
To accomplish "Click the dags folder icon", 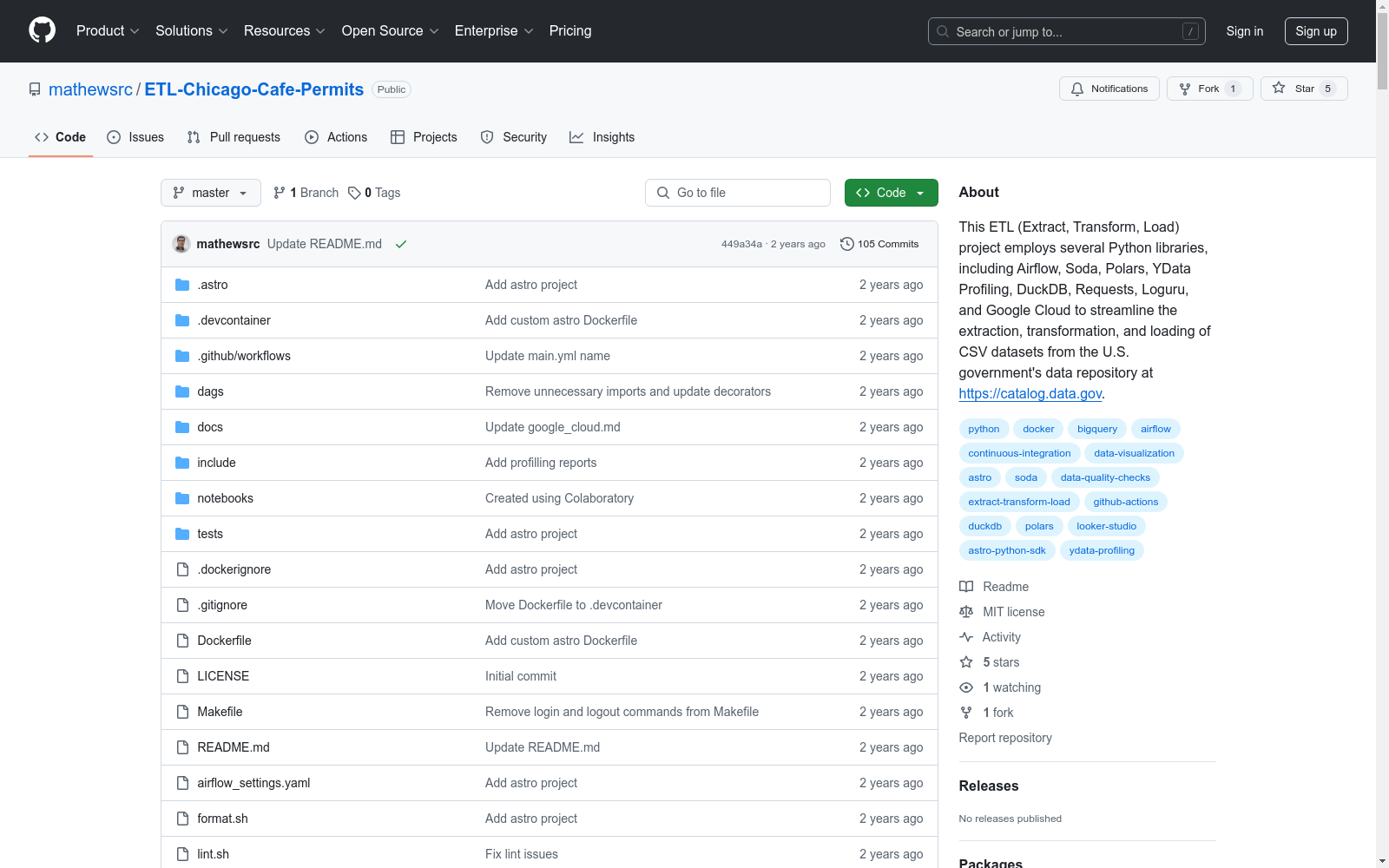I will (182, 391).
